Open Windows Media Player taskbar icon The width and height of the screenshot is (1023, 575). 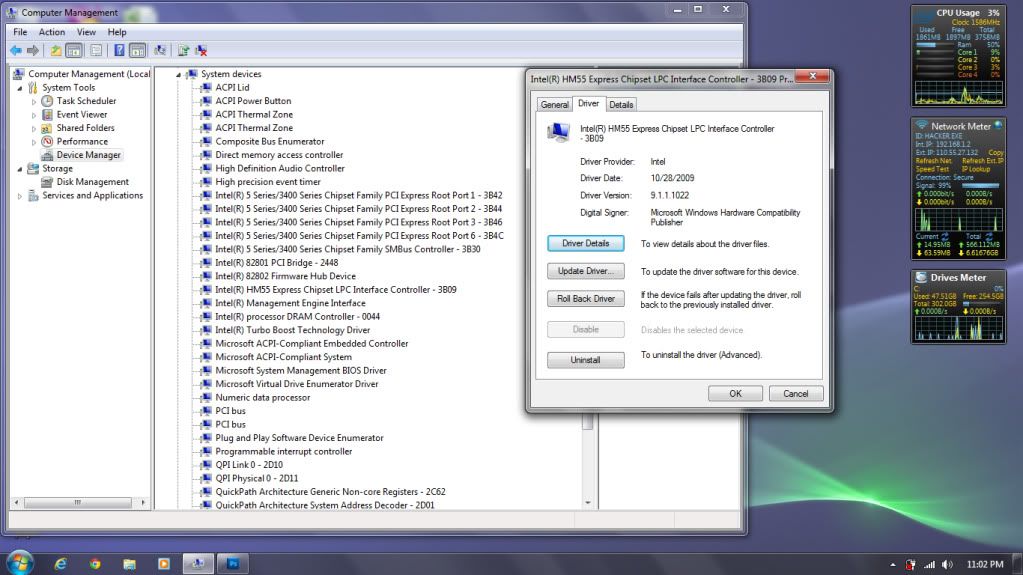coord(164,563)
